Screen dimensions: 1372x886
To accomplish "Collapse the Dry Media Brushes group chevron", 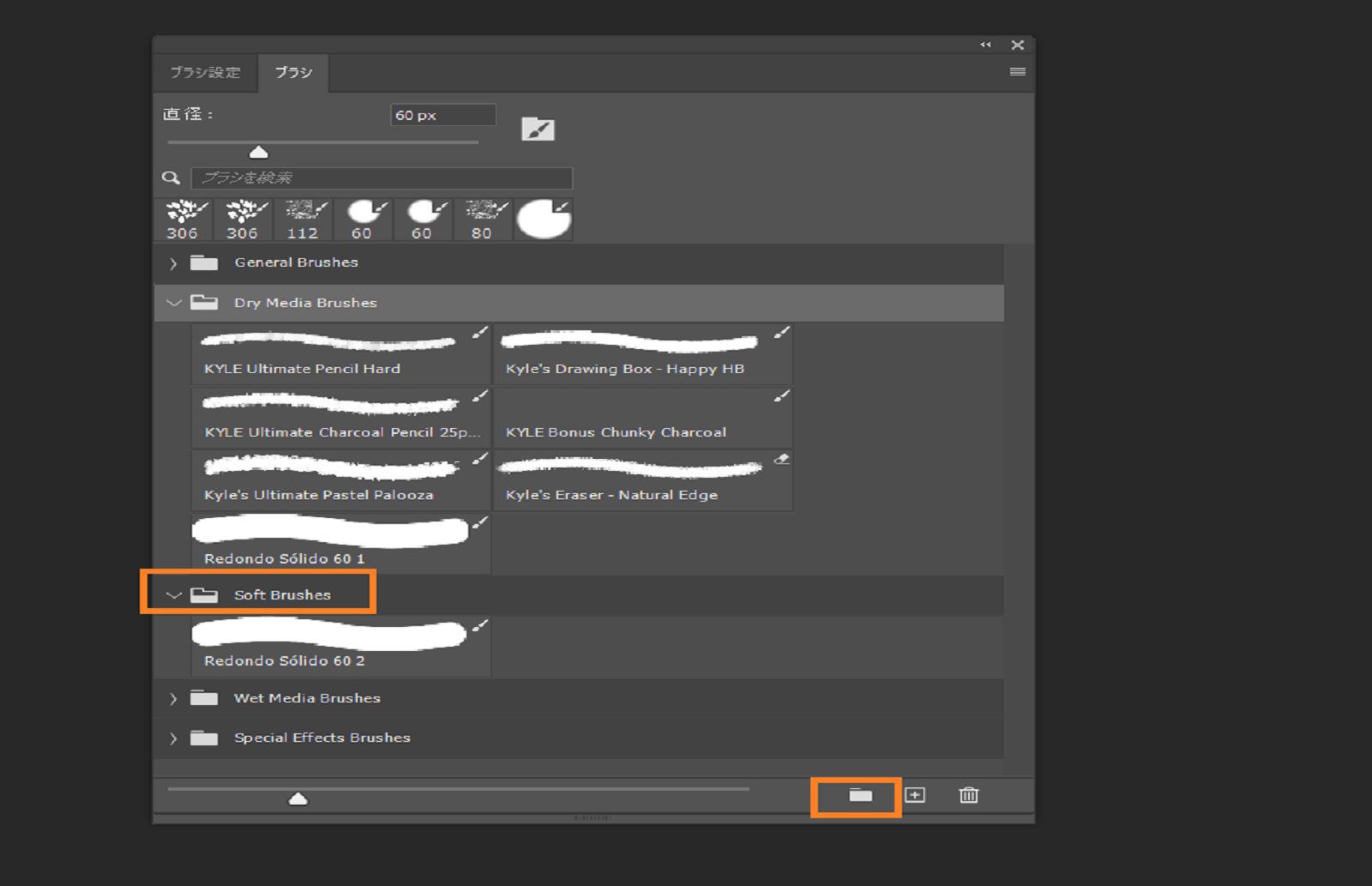I will (174, 303).
